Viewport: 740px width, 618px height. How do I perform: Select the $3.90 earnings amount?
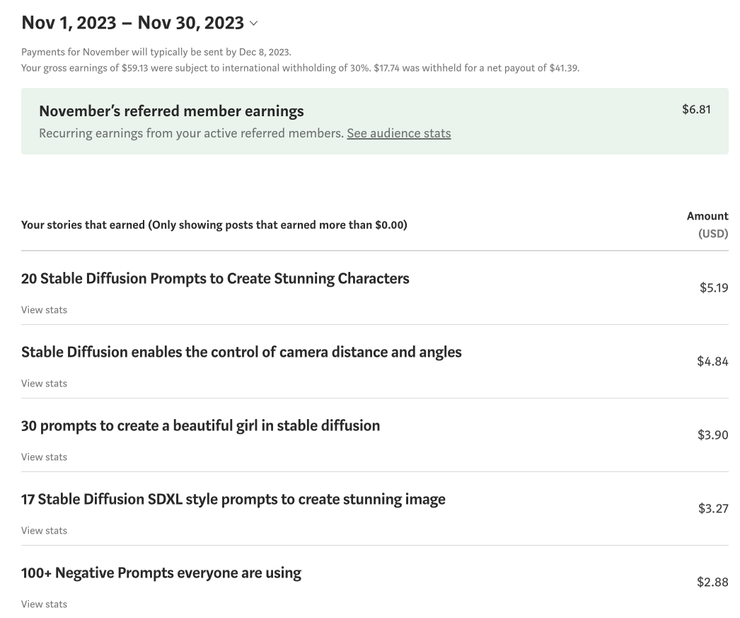712,435
